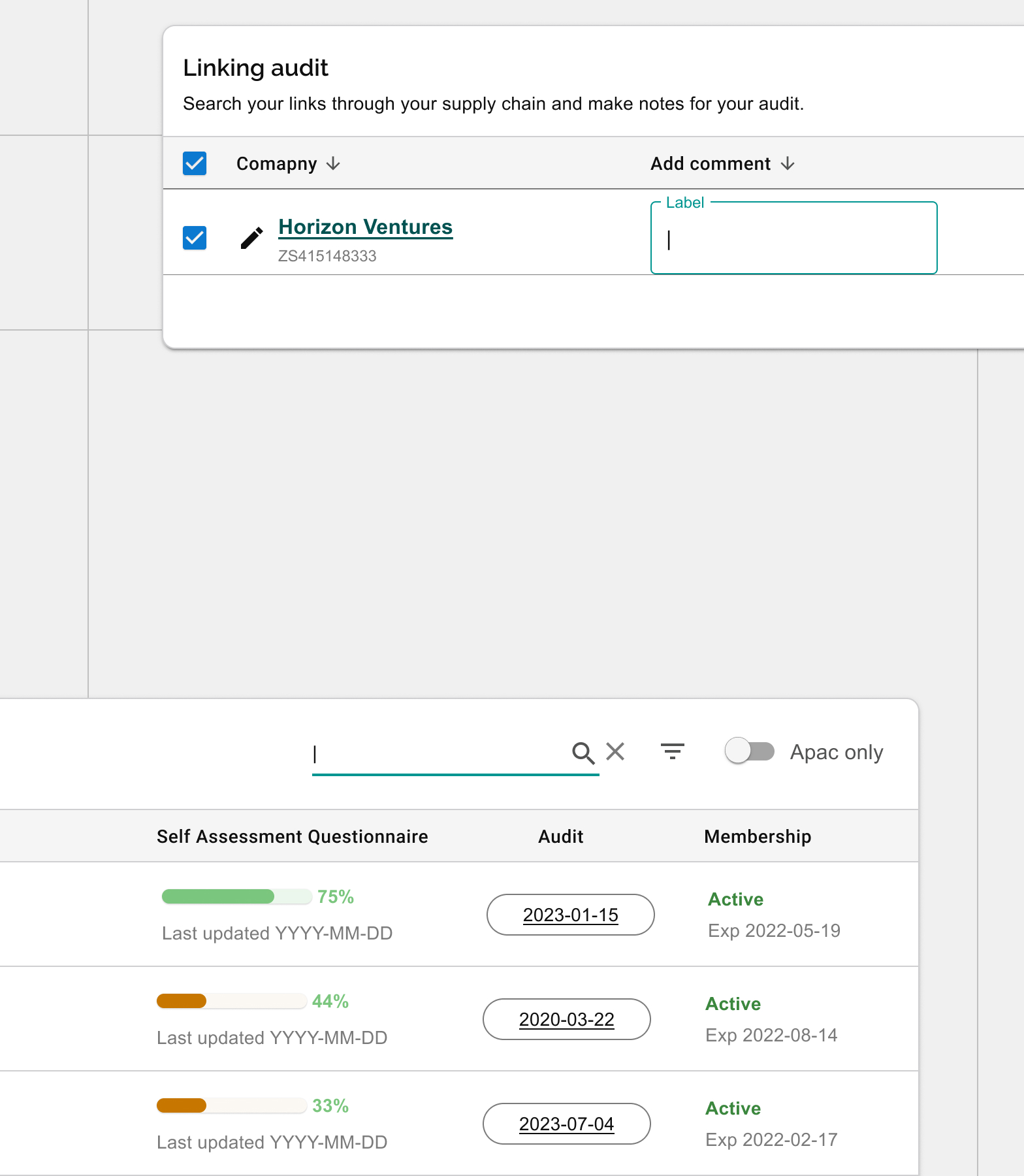
Task: Click the 75% questionnaire progress bar
Action: (x=236, y=896)
